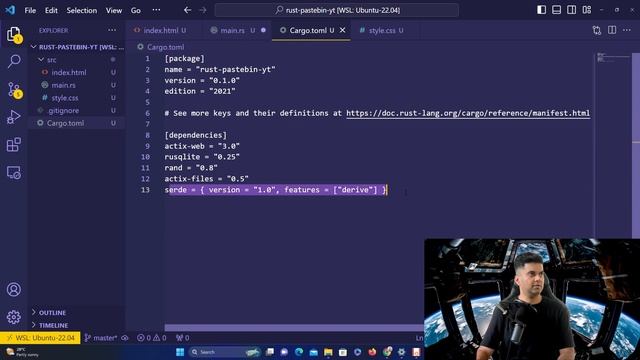Open the Extensions view
Screen dimensions: 640x360
point(14,144)
